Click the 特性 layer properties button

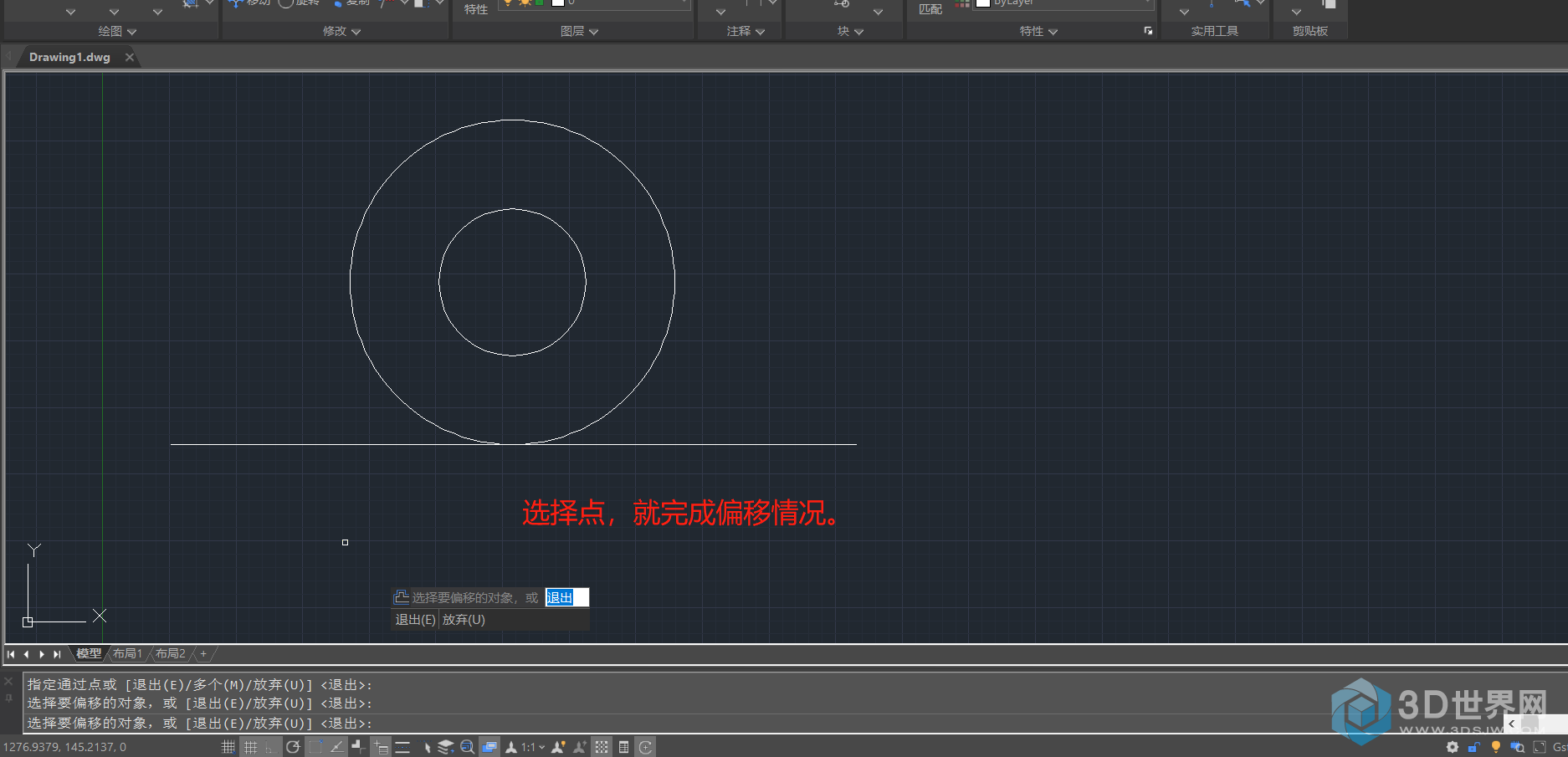coord(476,8)
